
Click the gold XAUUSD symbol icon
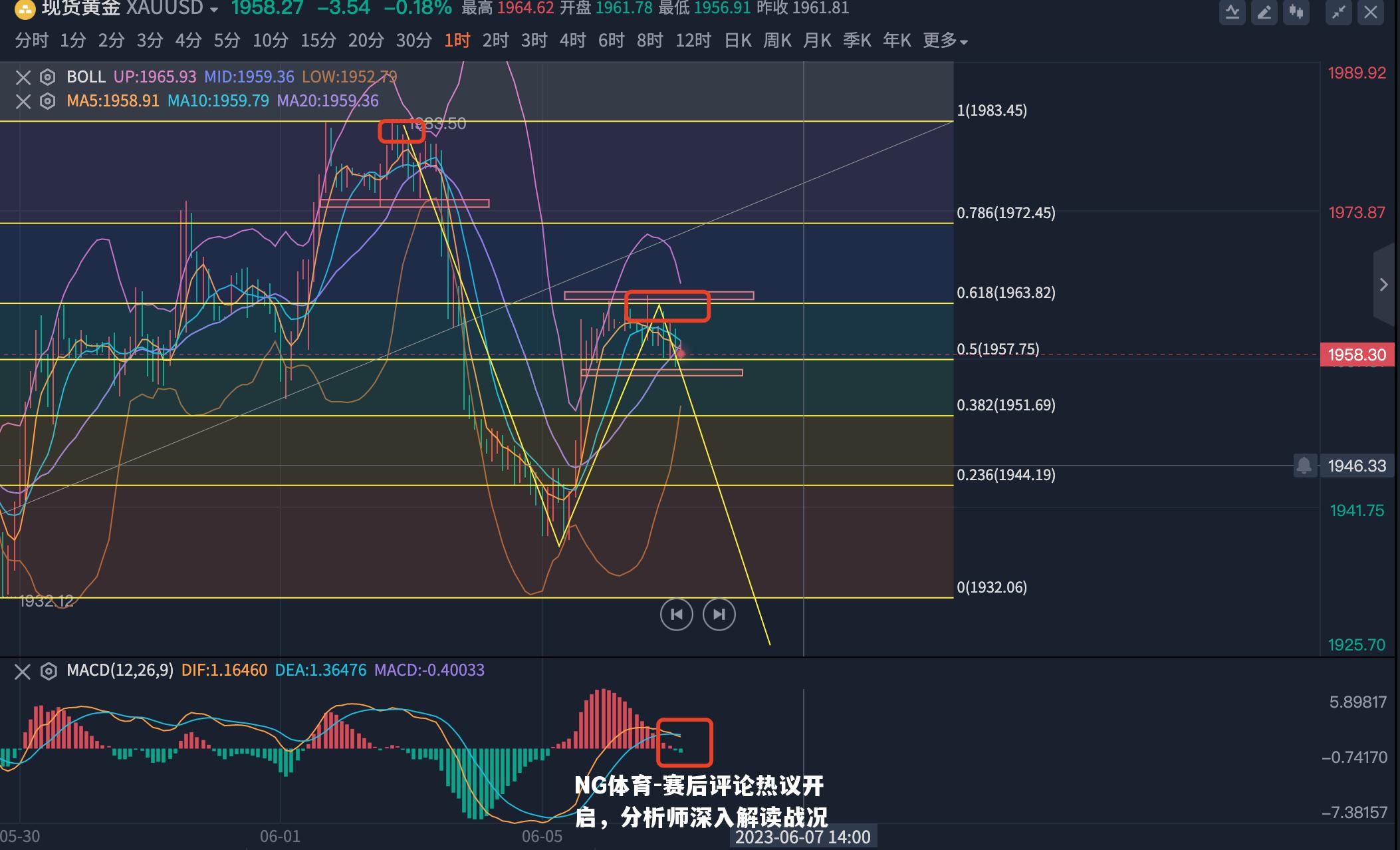coord(25,9)
